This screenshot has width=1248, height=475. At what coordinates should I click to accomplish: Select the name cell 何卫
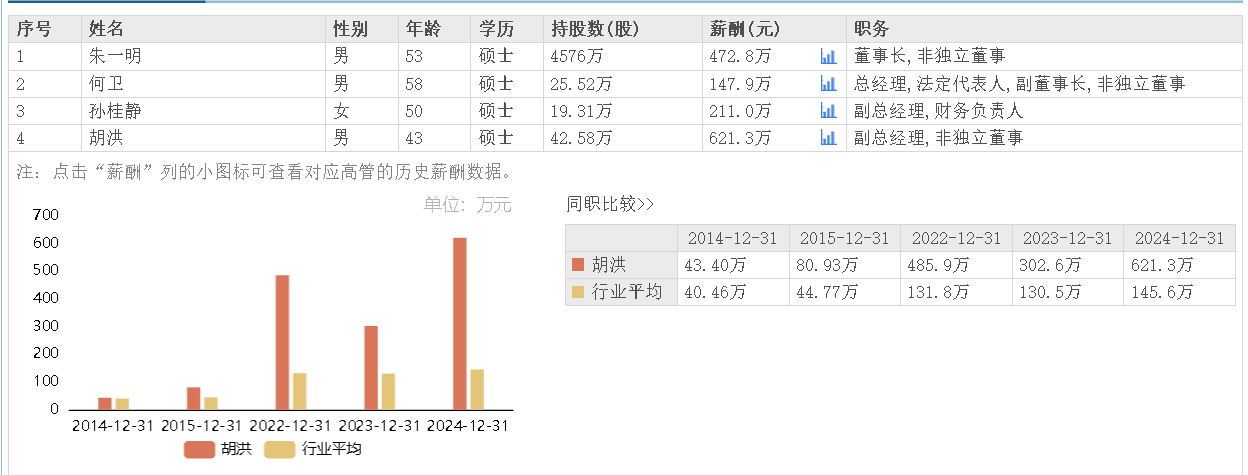106,84
